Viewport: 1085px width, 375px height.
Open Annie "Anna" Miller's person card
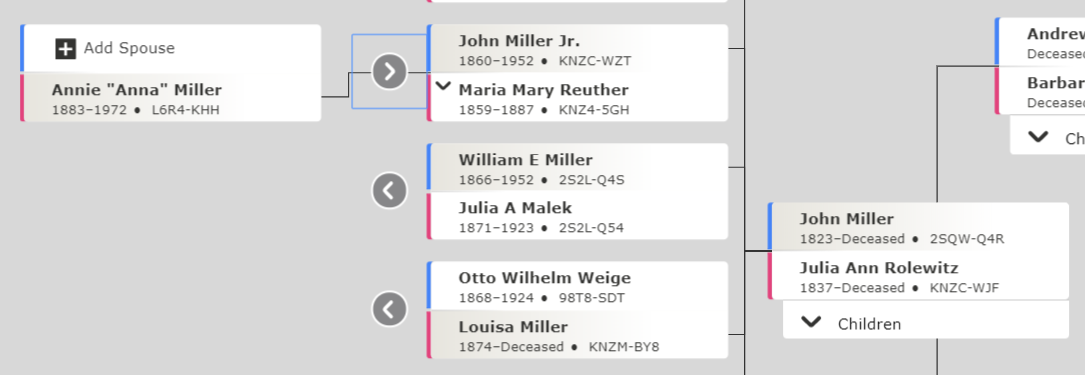[171, 98]
